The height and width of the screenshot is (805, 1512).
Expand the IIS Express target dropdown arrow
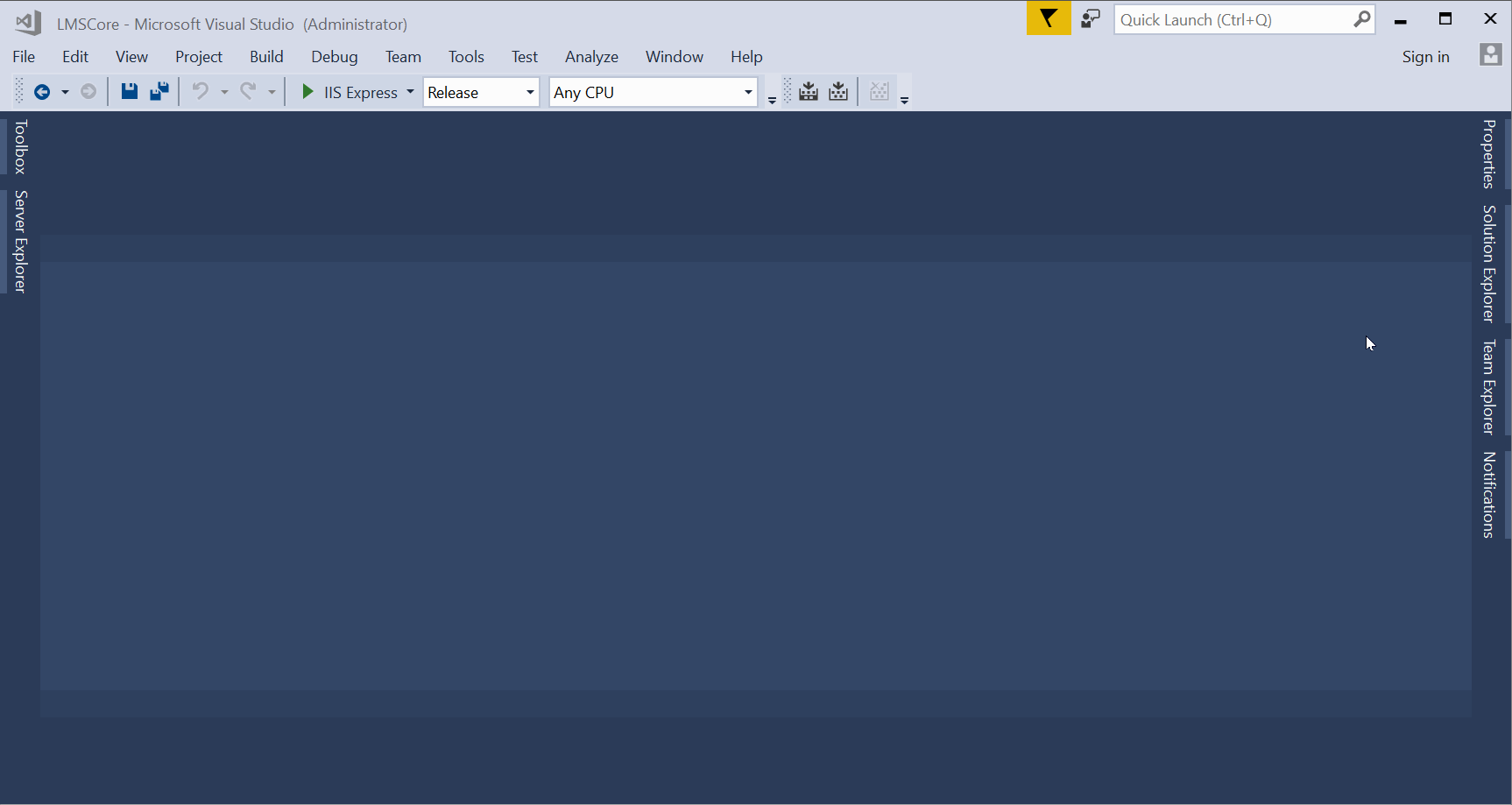pos(410,92)
